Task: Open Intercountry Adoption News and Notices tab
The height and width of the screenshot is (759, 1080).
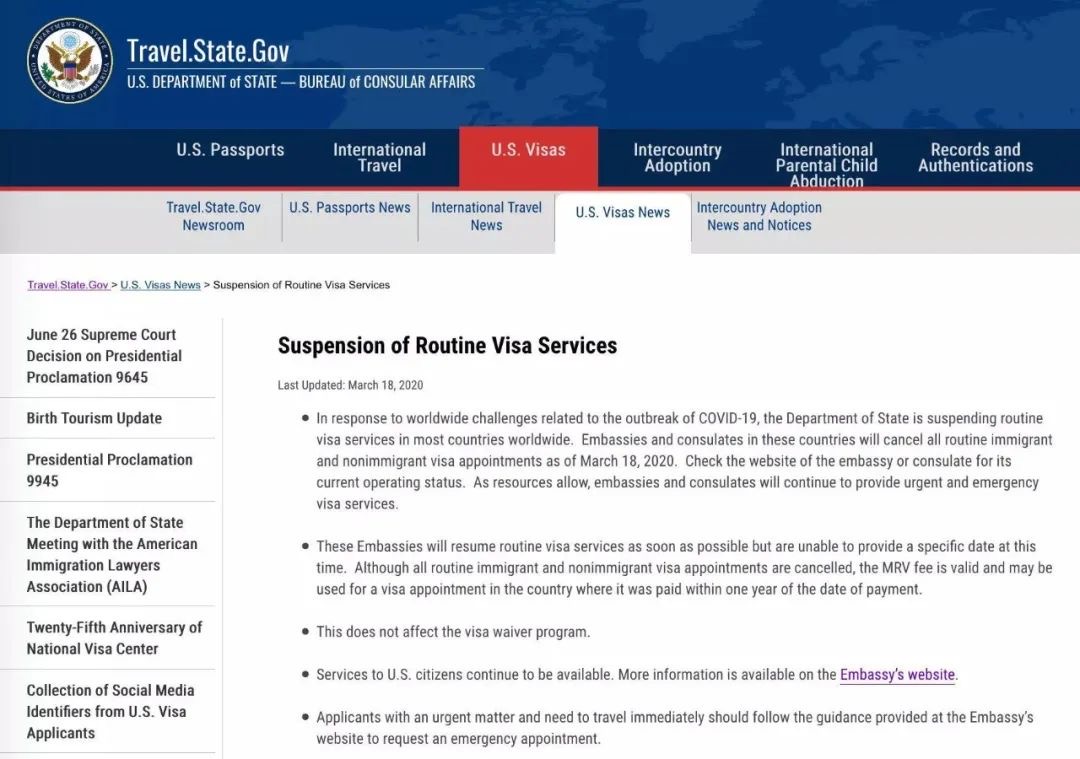Action: pyautogui.click(x=759, y=216)
